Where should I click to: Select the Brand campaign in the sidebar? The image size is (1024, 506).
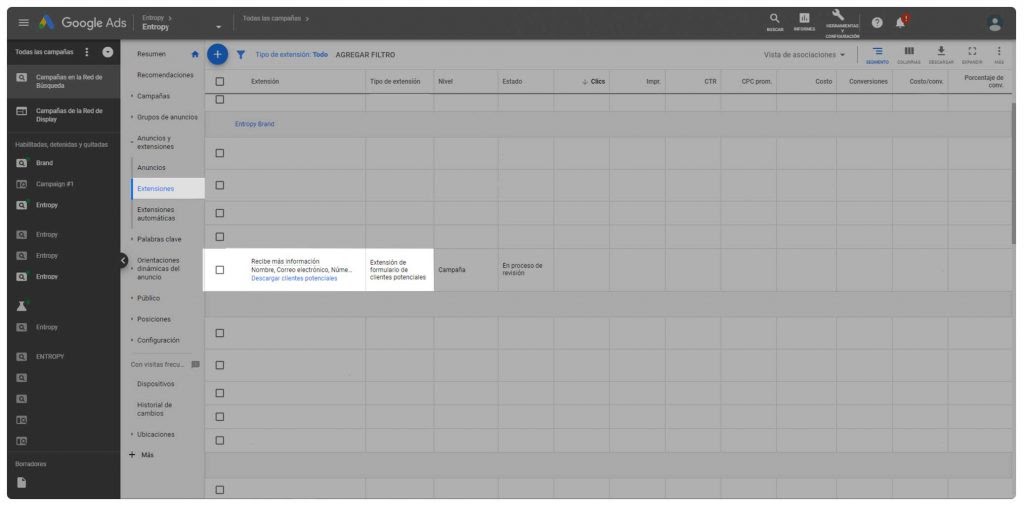44,163
